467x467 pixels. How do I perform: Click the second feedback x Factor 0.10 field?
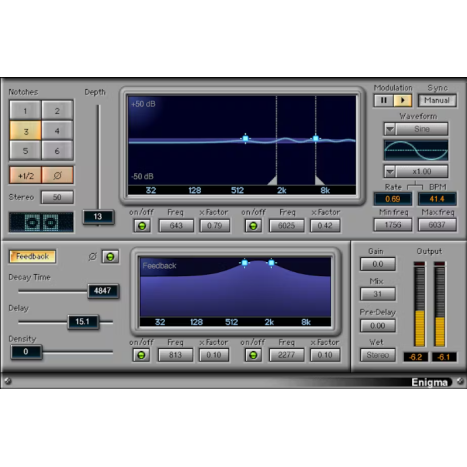point(325,355)
